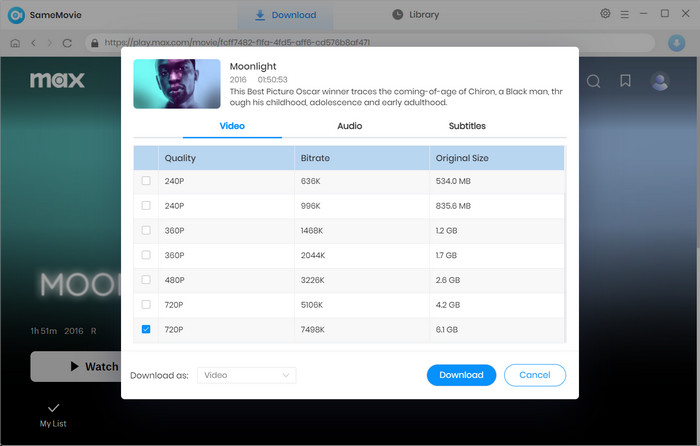
Task: Click the blue download arrow circle icon
Action: coord(676,43)
